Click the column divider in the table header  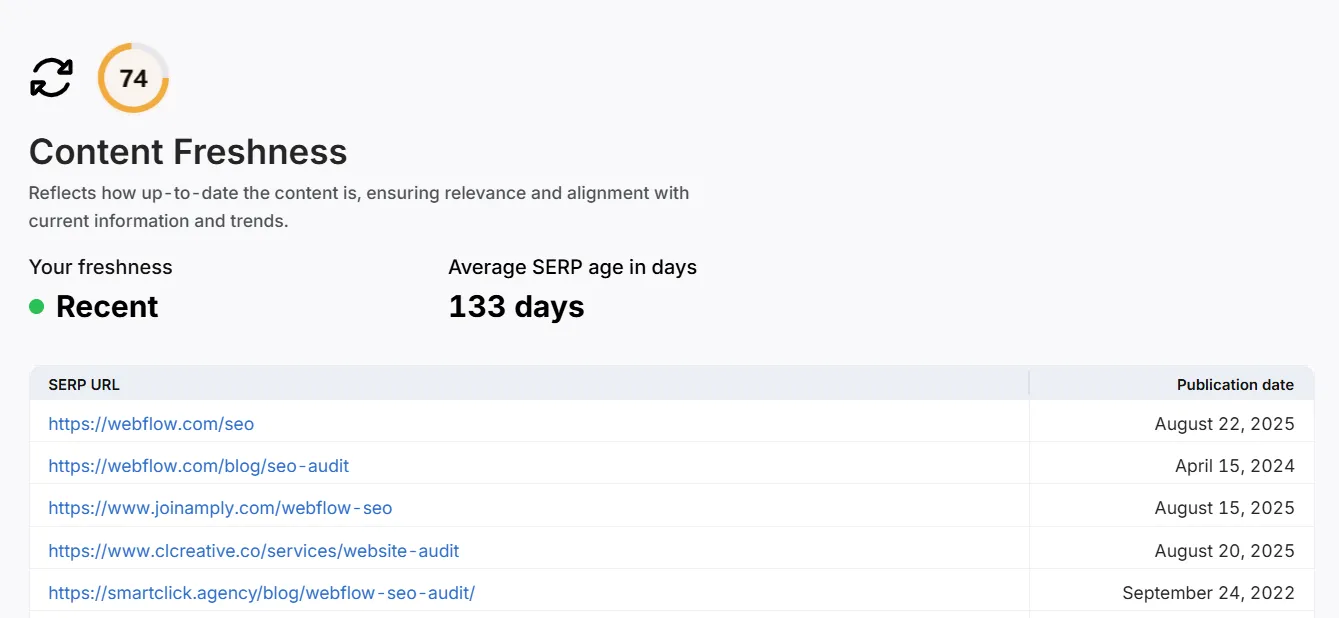tap(1029, 384)
